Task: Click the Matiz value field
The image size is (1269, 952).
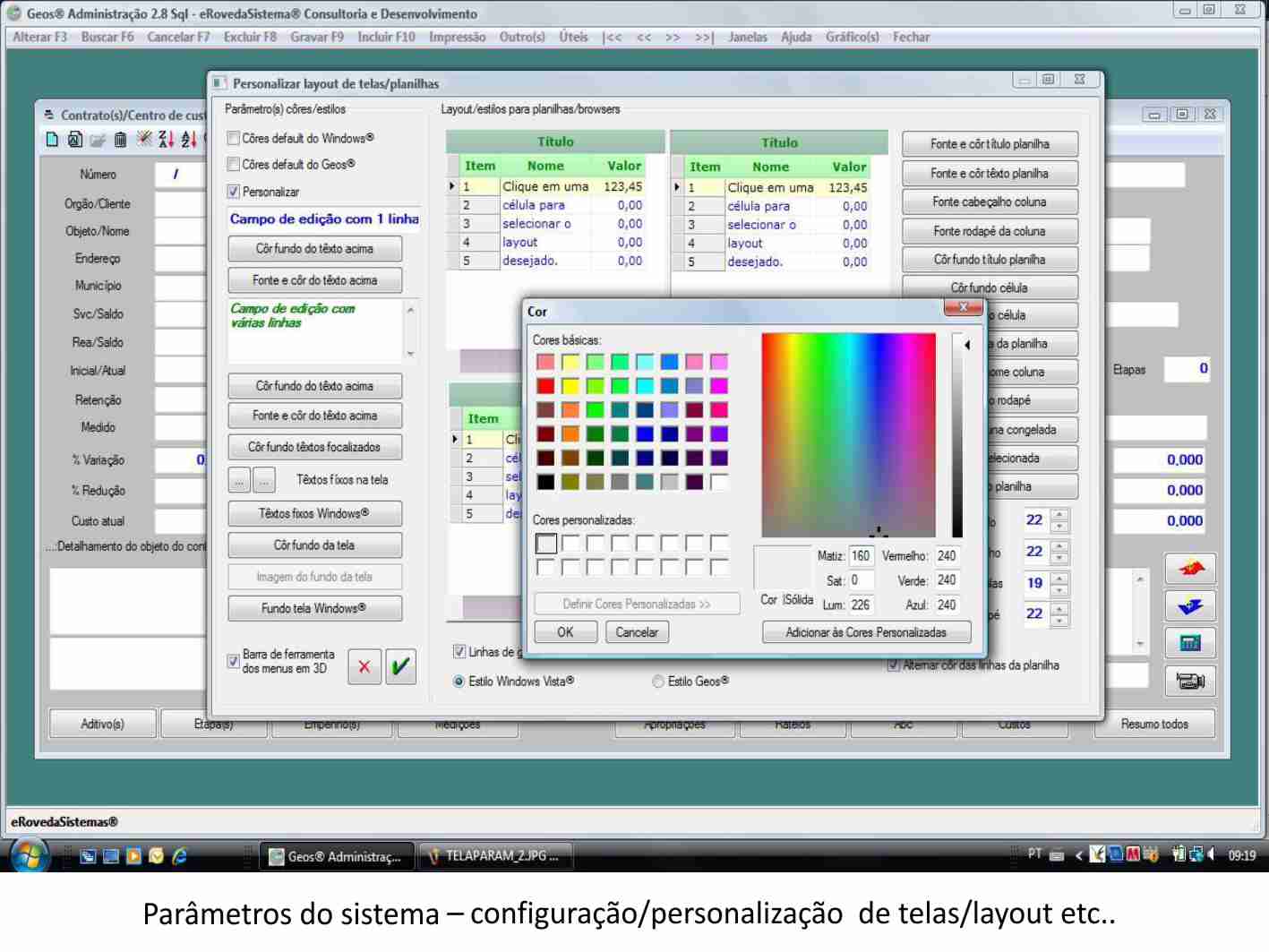Action: click(861, 555)
